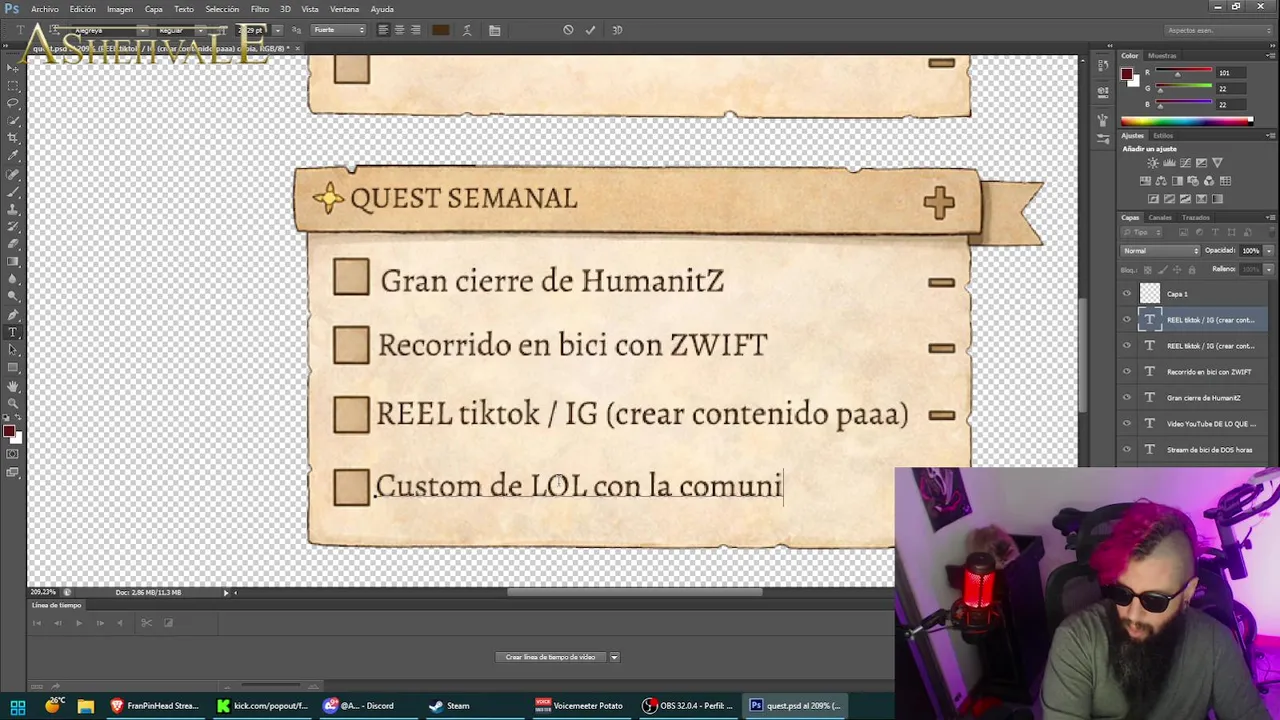Add a Levels adjustment
The image size is (1280, 720).
pos(1169,163)
